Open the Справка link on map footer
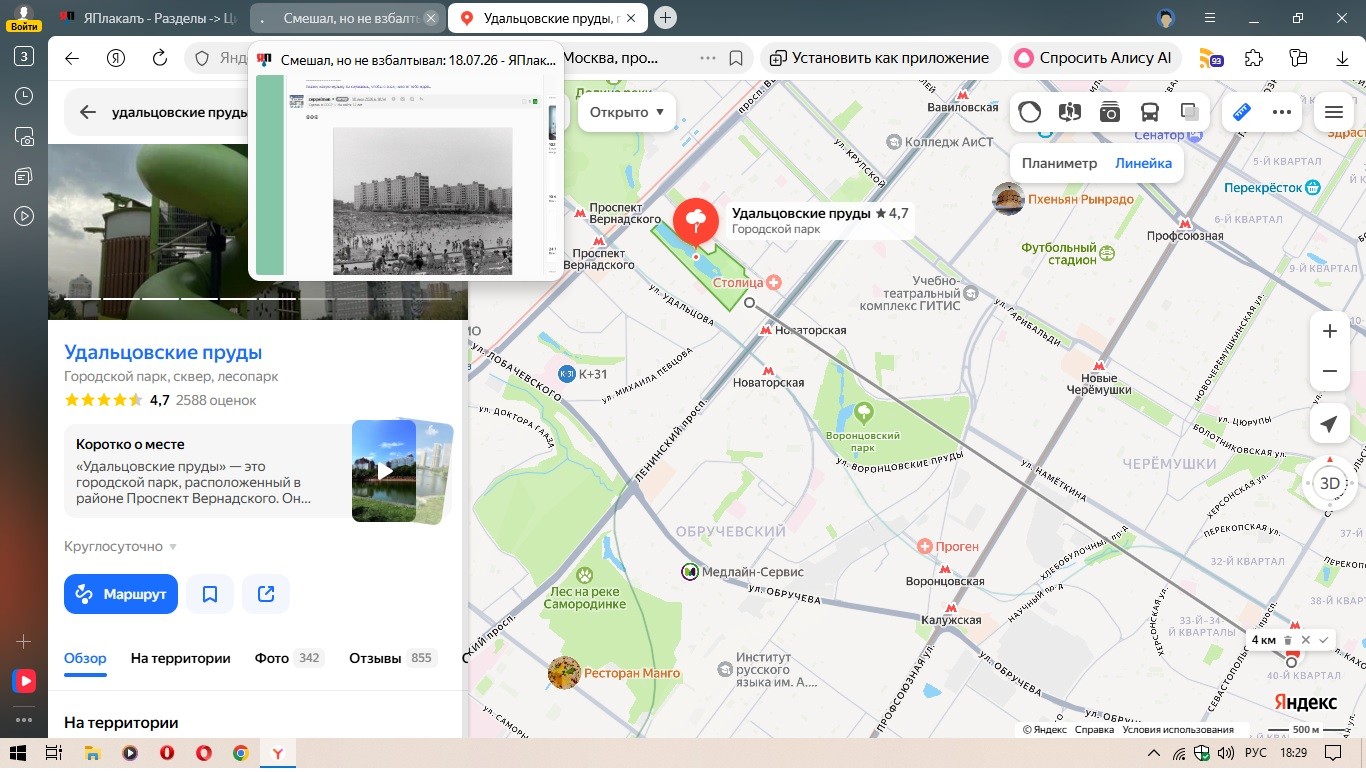 (x=1094, y=730)
